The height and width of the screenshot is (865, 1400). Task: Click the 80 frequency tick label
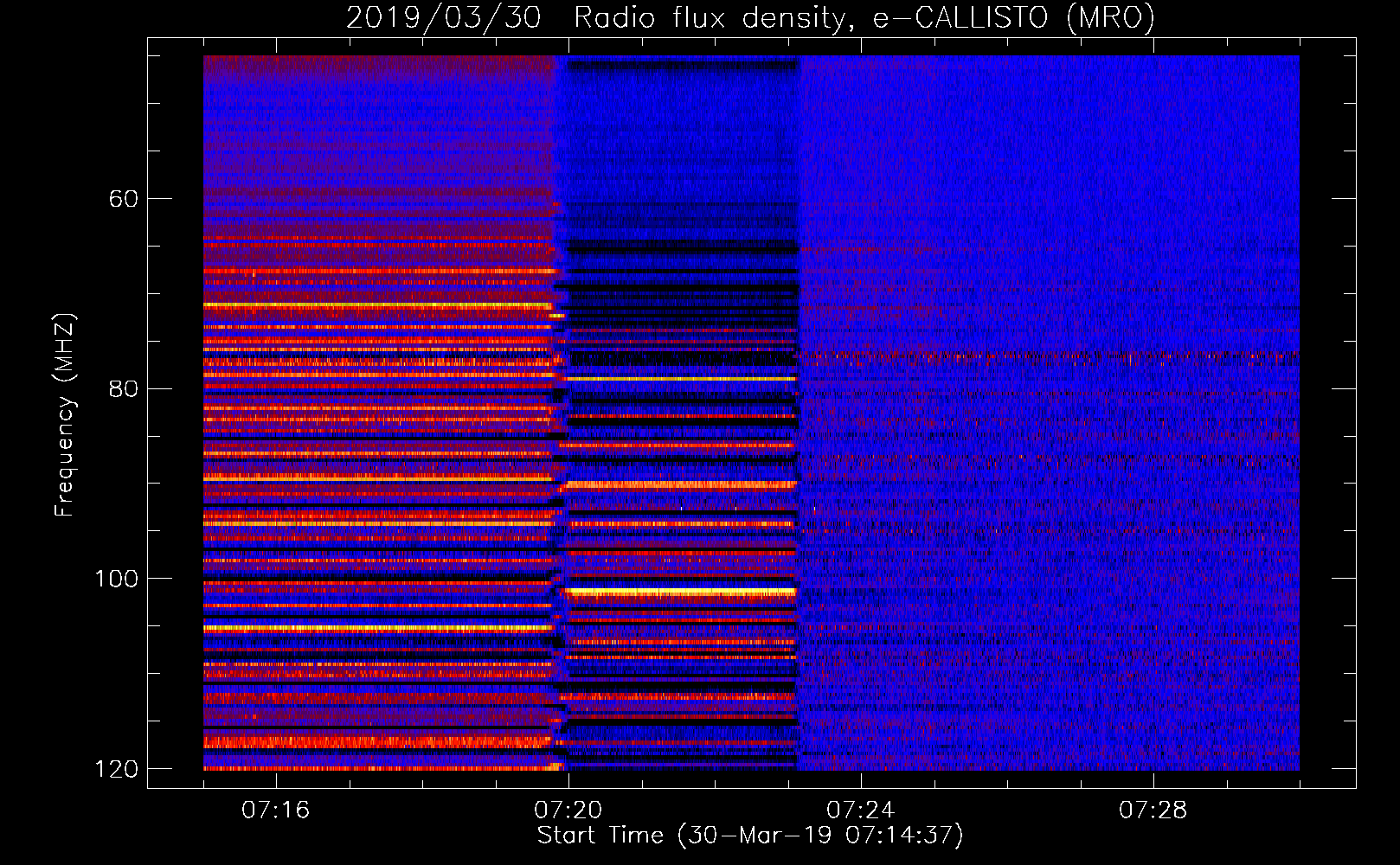click(123, 388)
